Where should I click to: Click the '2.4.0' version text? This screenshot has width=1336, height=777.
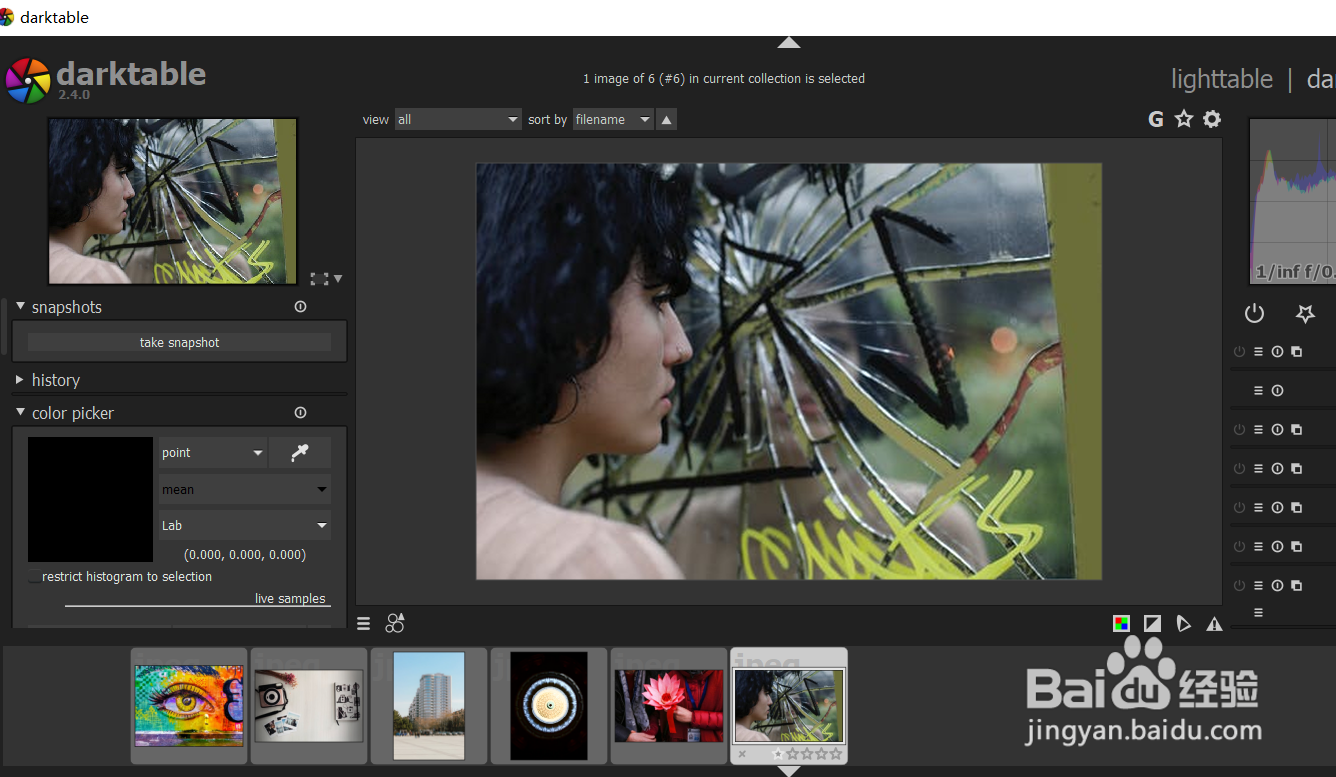pyautogui.click(x=73, y=94)
